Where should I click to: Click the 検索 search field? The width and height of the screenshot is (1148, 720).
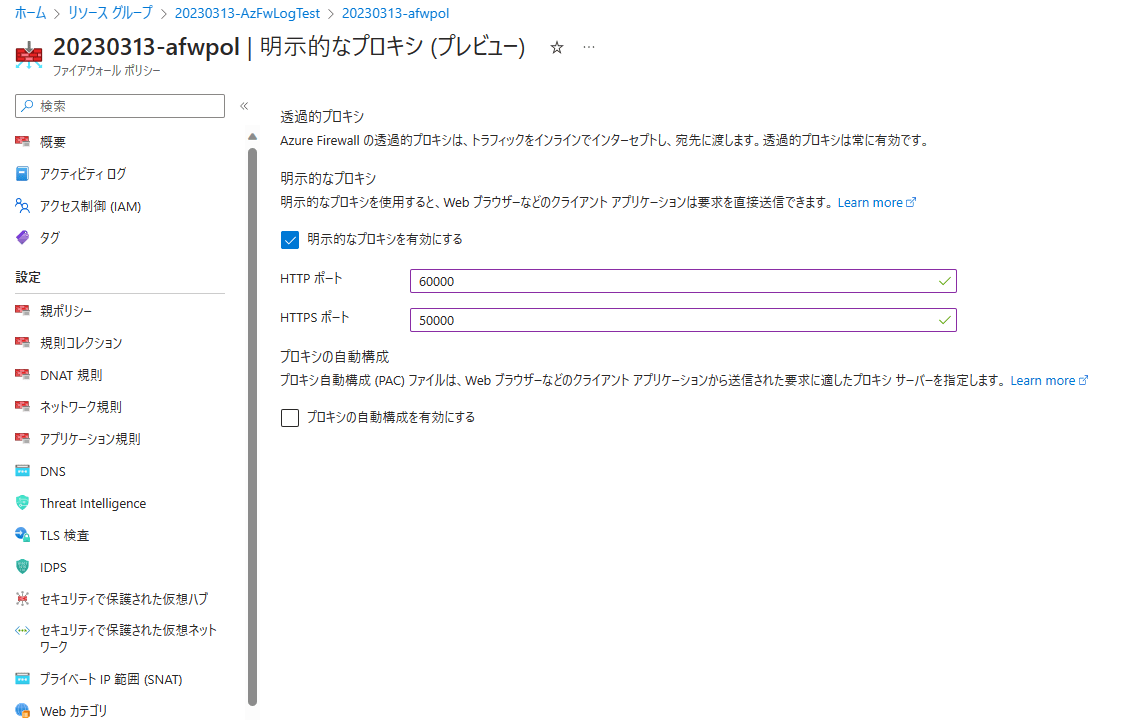point(120,106)
